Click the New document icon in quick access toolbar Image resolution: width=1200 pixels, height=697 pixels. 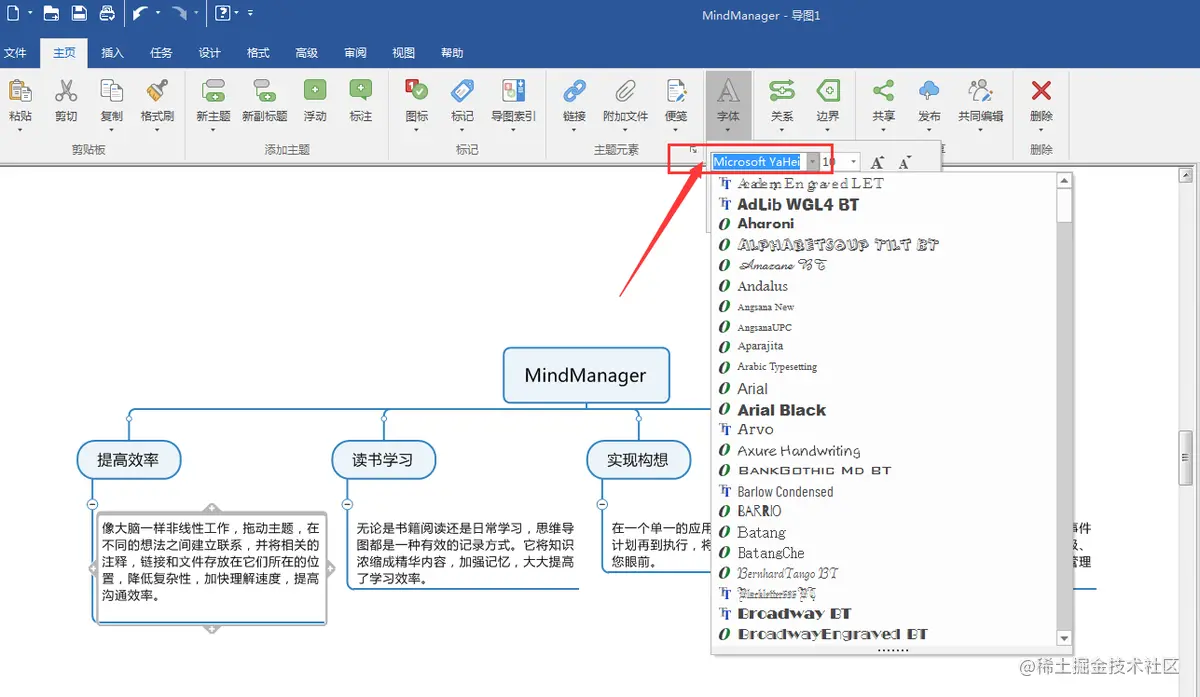(13, 14)
